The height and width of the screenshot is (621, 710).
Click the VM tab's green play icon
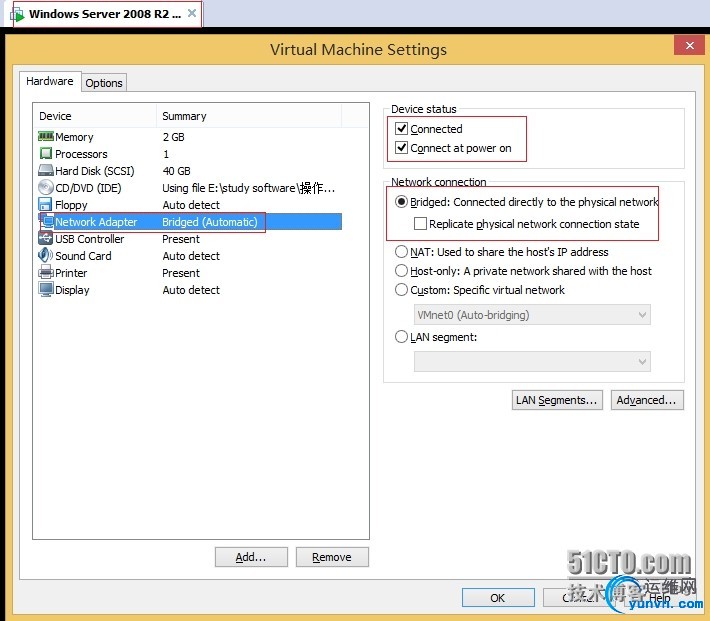click(x=18, y=15)
